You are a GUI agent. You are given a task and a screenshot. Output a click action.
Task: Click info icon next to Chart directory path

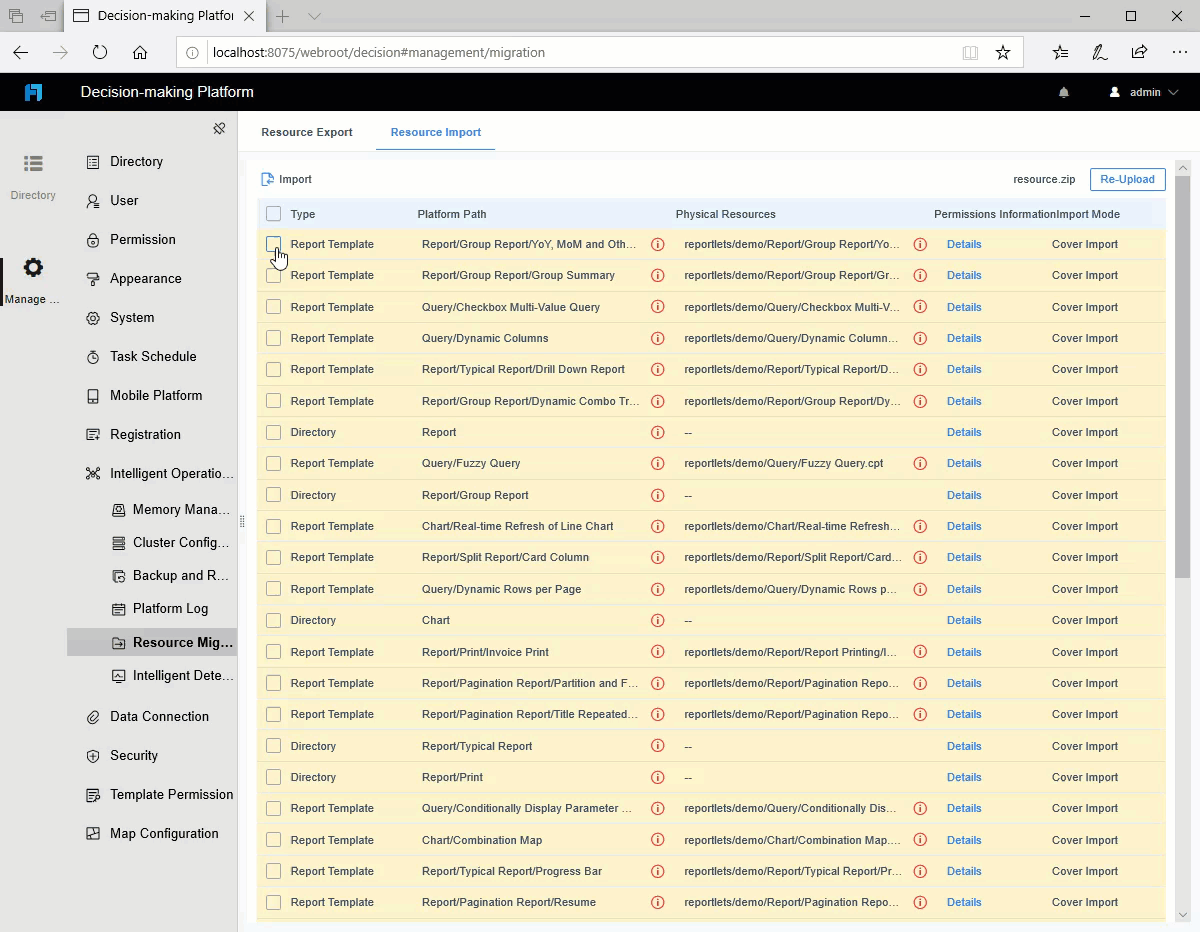point(657,620)
